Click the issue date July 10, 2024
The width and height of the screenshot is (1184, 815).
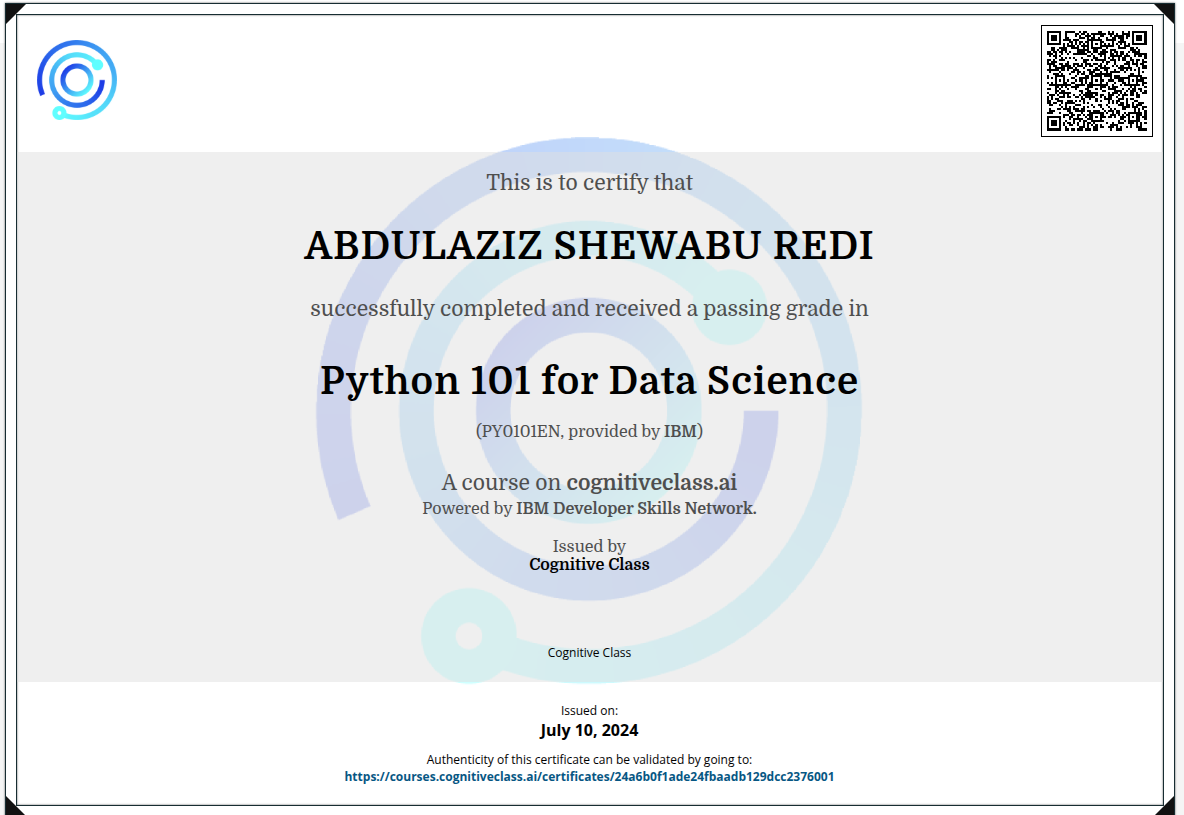click(x=589, y=730)
